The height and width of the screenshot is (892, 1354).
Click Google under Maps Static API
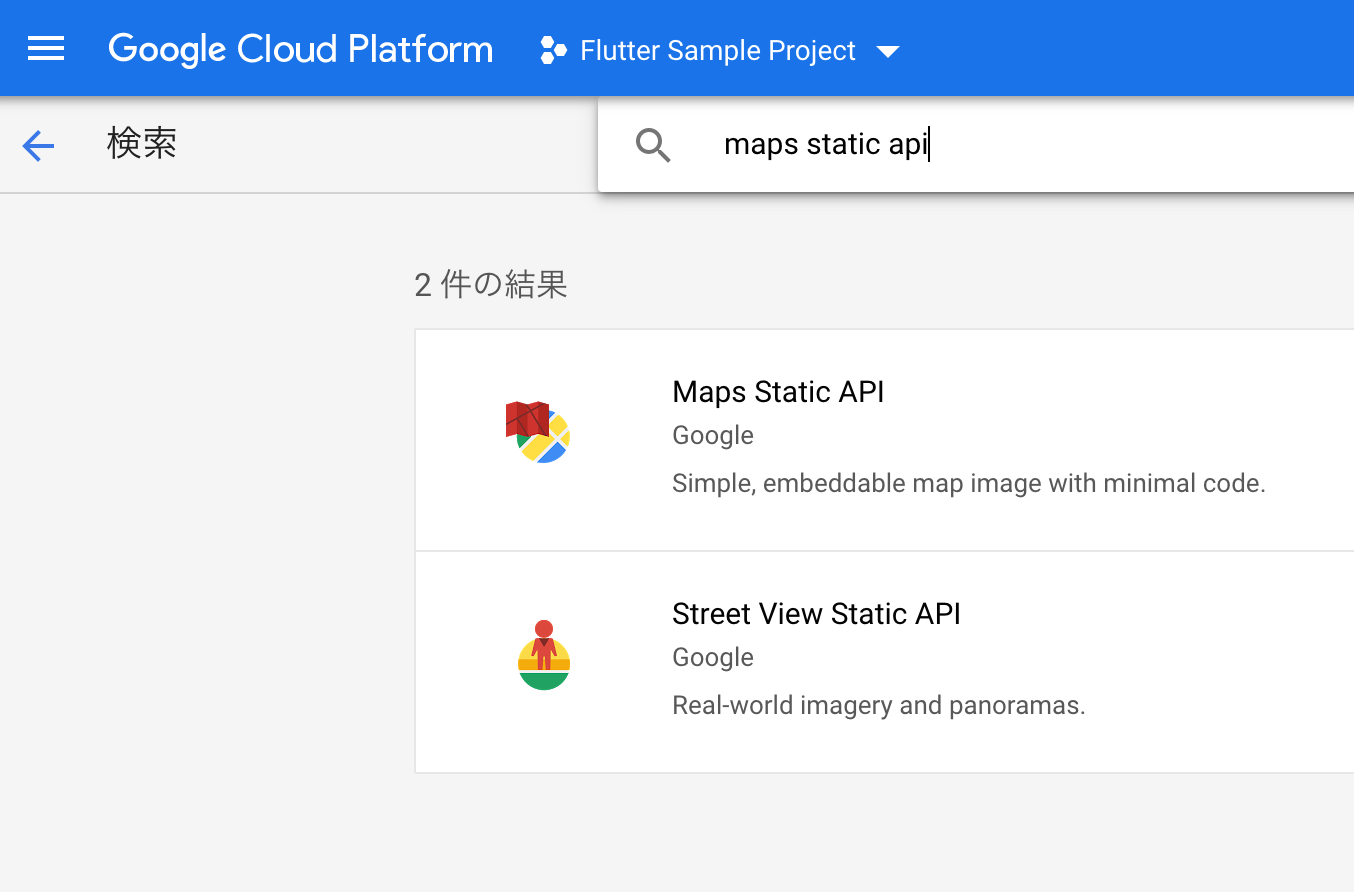pyautogui.click(x=713, y=436)
